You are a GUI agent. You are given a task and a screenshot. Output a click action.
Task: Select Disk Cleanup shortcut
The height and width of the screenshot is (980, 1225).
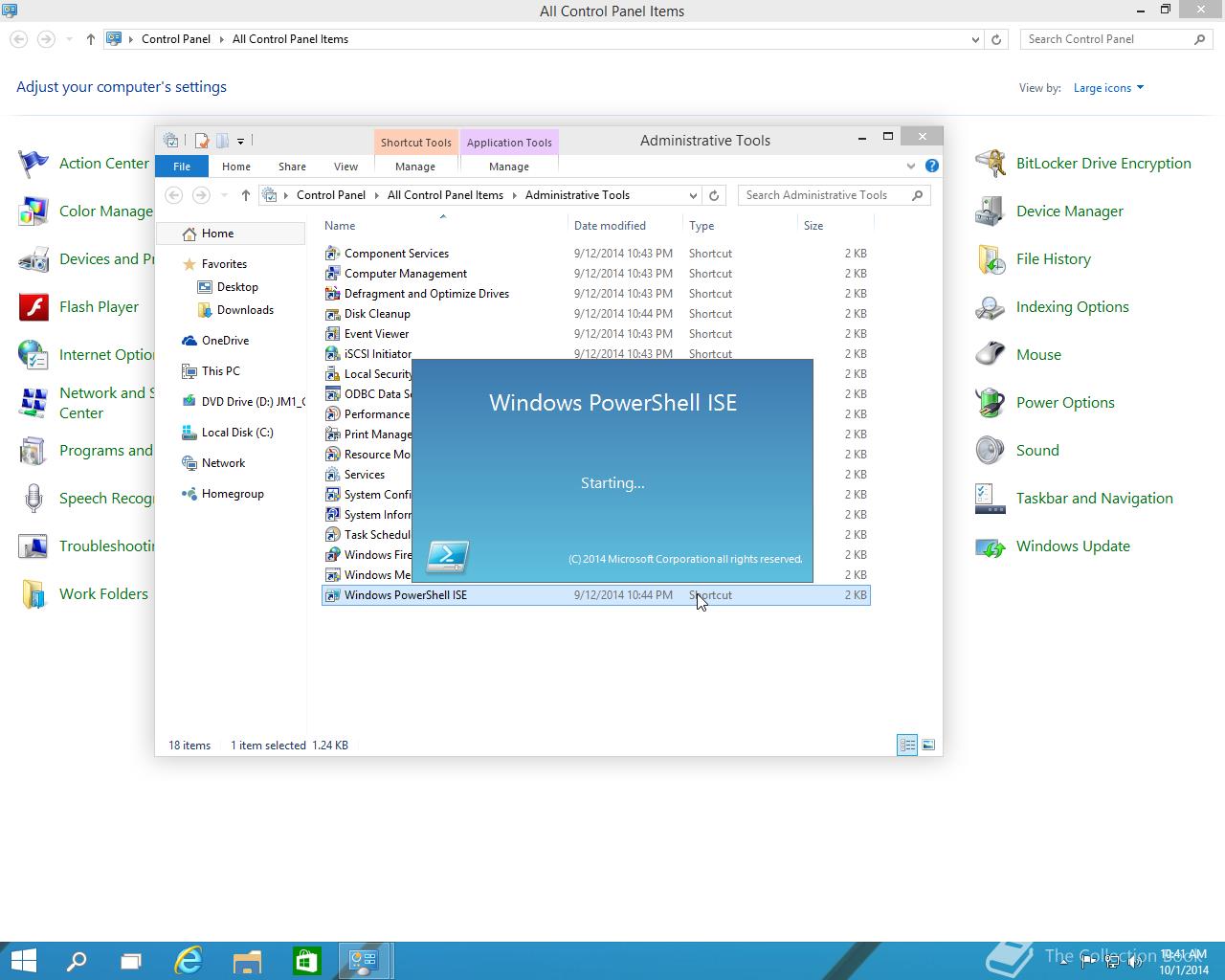point(595,314)
